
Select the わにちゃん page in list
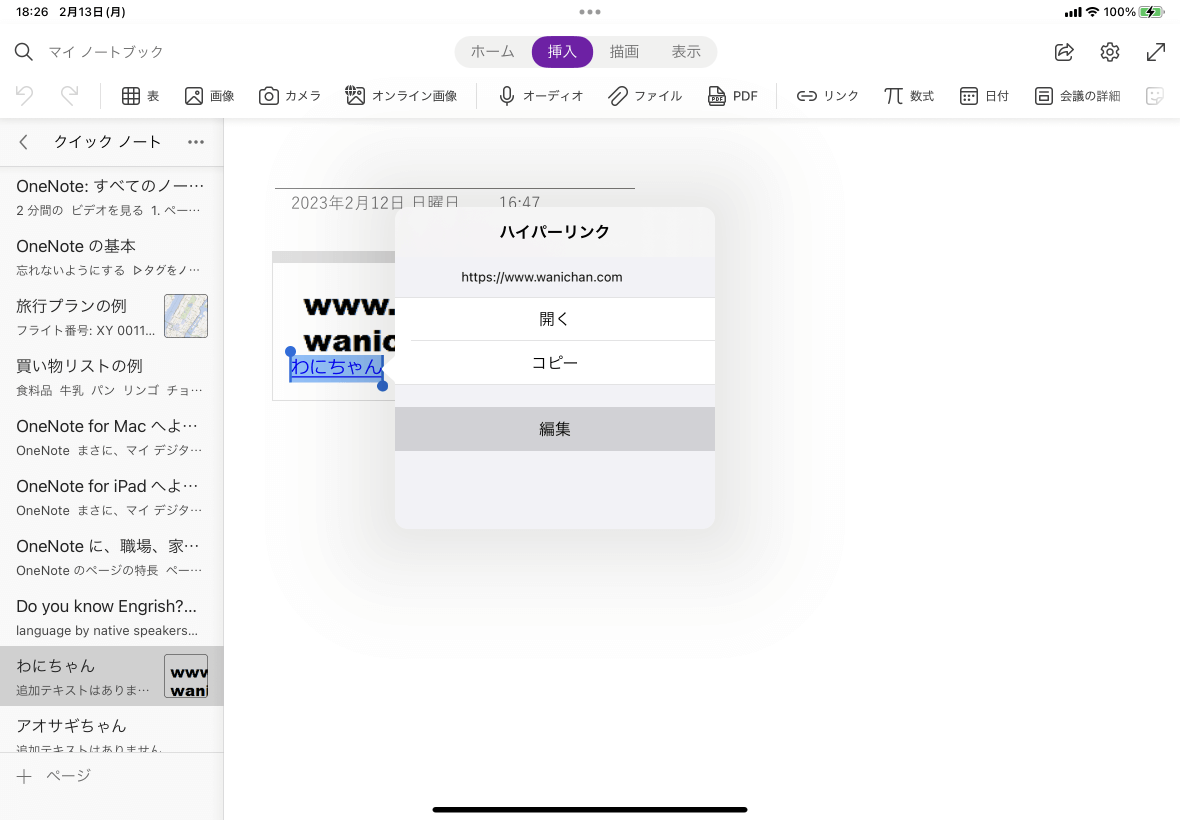(111, 676)
